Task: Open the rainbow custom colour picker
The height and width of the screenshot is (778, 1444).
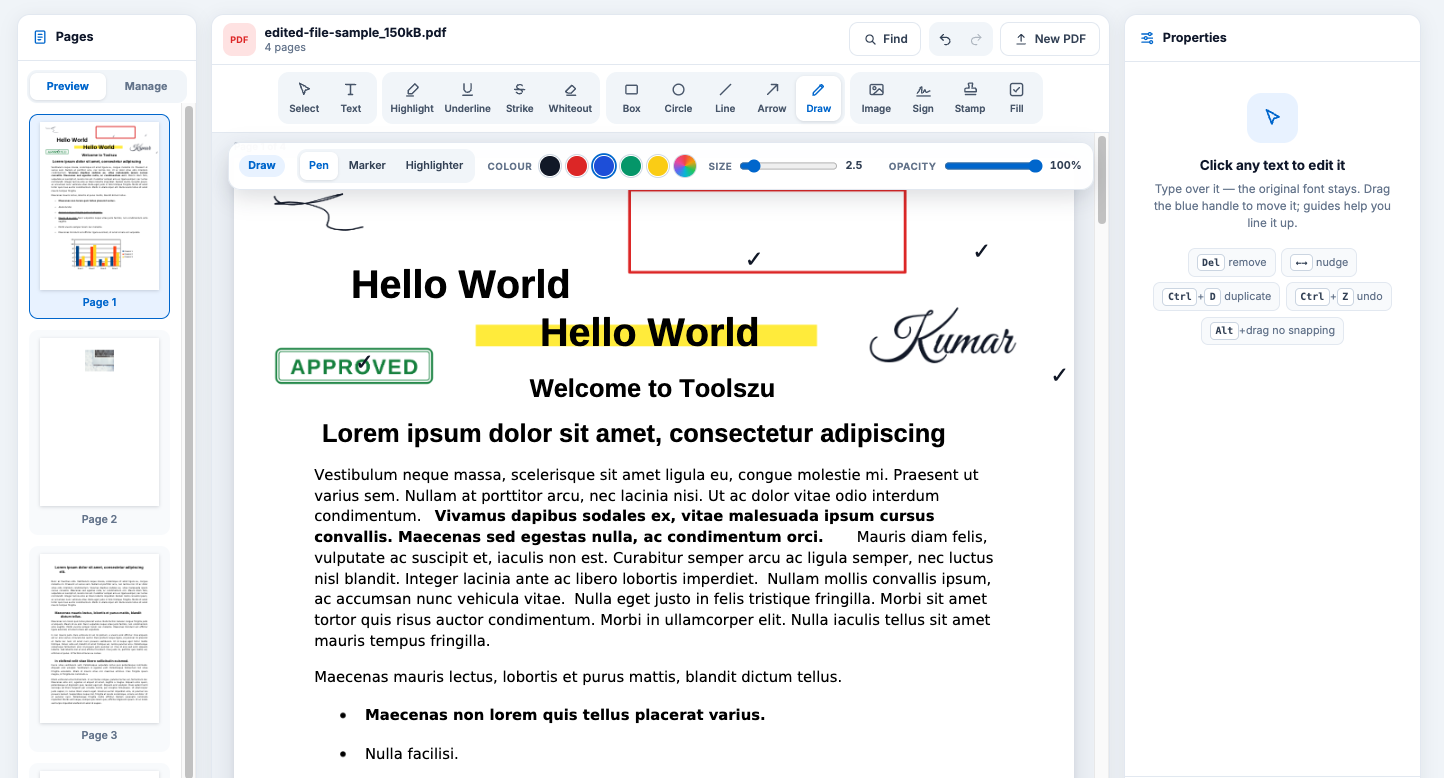Action: 685,166
